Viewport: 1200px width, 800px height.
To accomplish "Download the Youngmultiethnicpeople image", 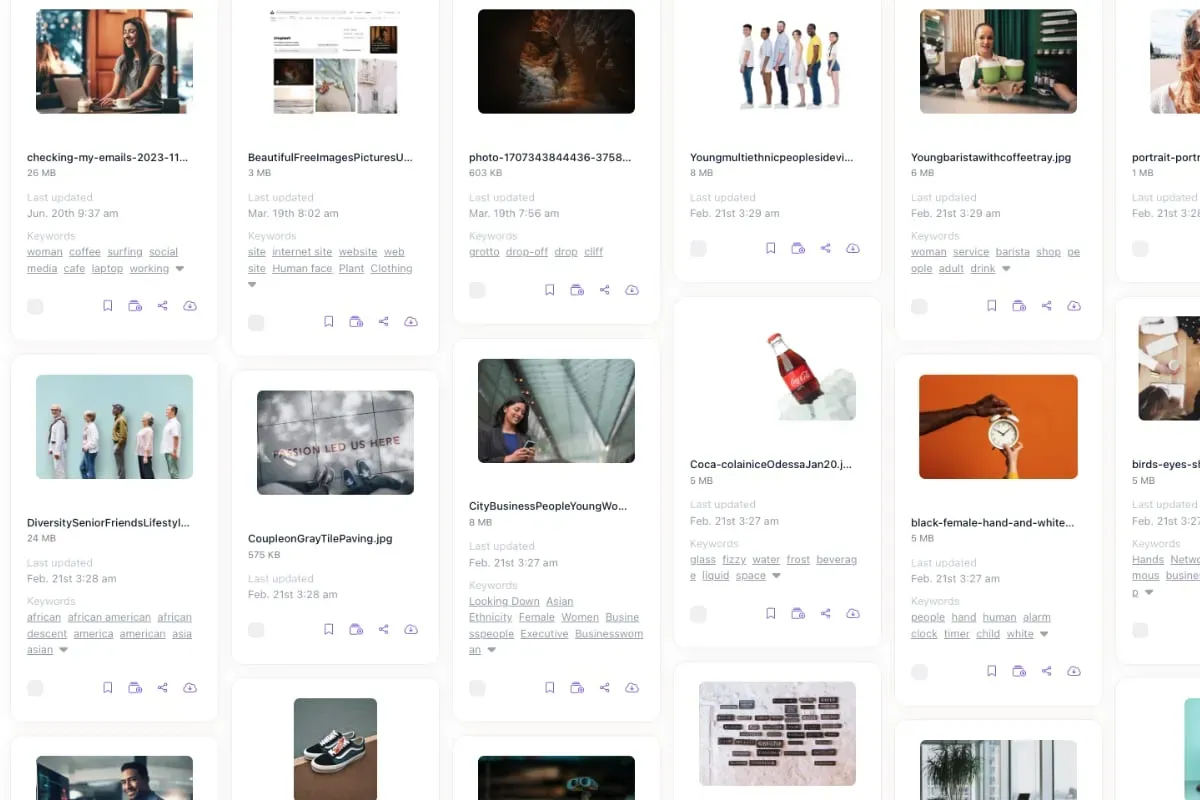I will pyautogui.click(x=853, y=248).
